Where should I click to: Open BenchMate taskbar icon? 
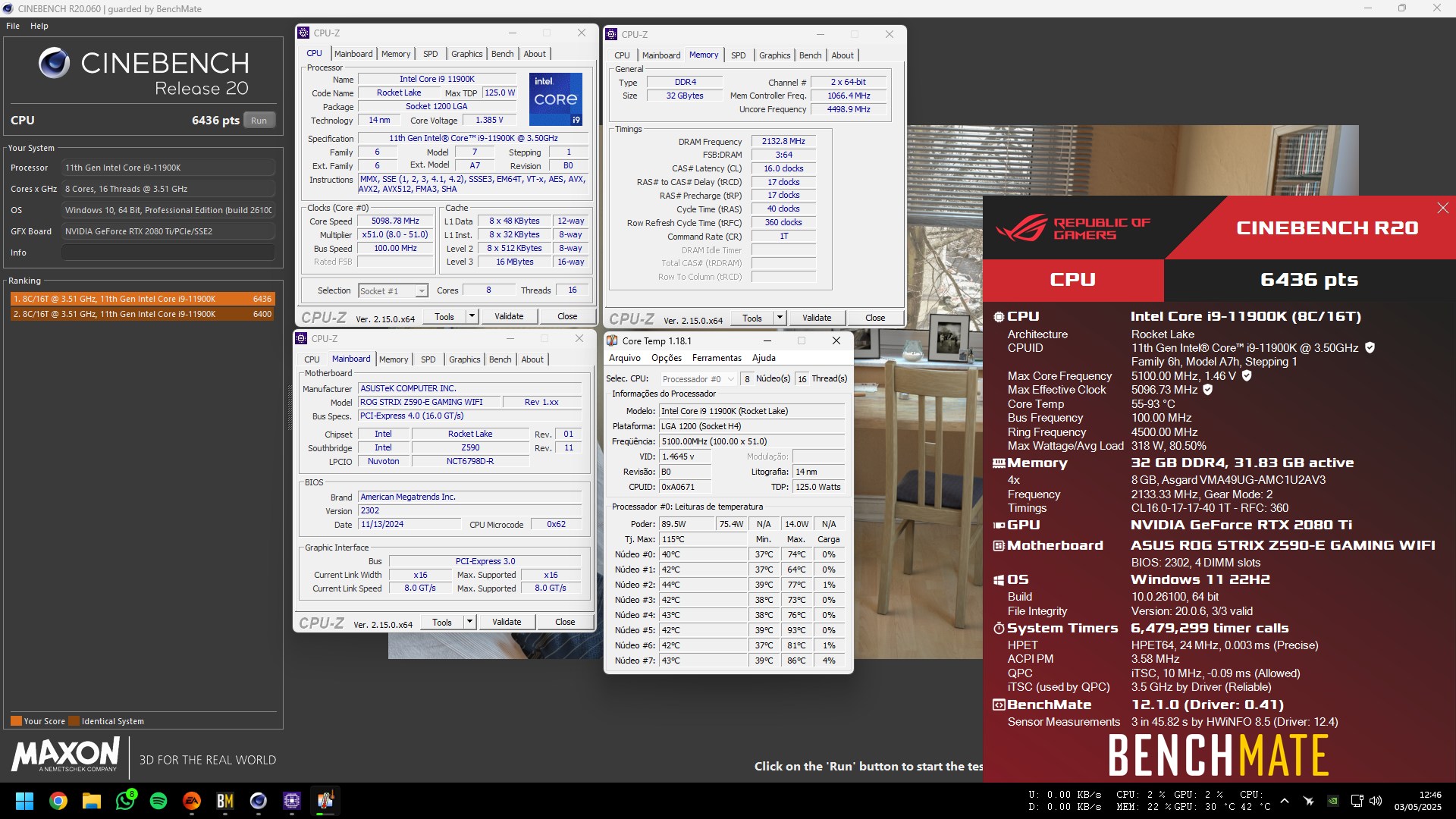click(225, 801)
